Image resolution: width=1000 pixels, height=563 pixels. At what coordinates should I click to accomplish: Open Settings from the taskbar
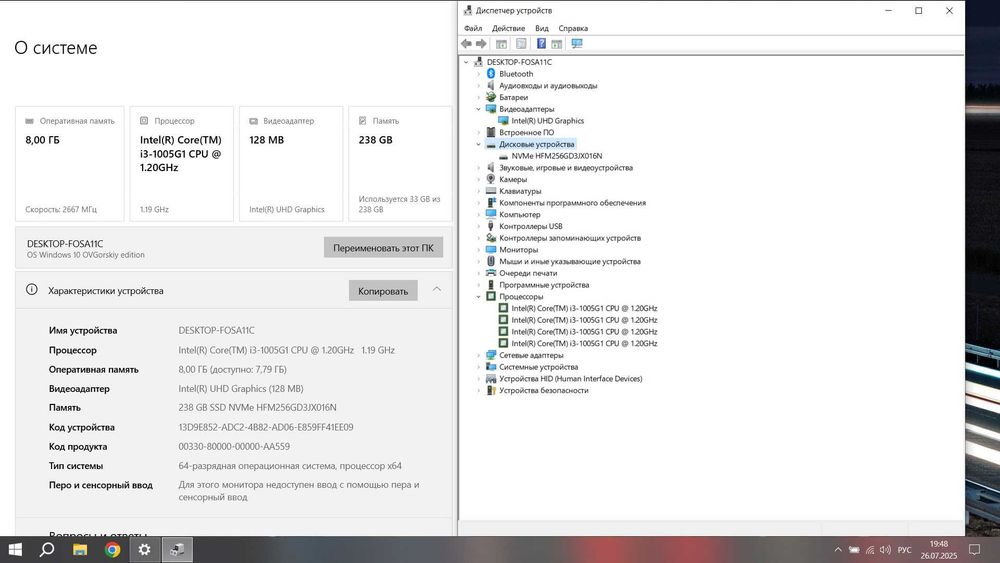[x=145, y=550]
